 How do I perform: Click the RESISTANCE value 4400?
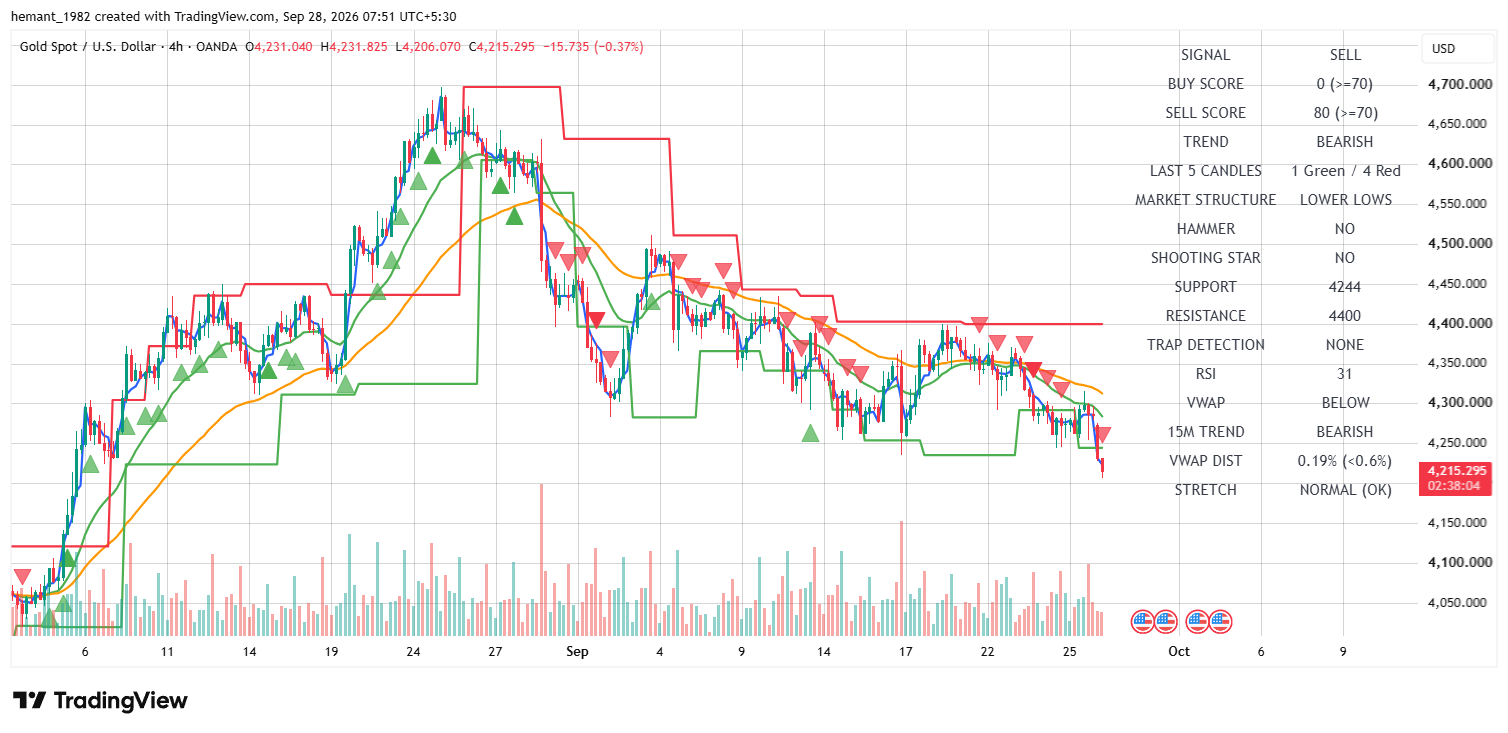pyautogui.click(x=1345, y=316)
